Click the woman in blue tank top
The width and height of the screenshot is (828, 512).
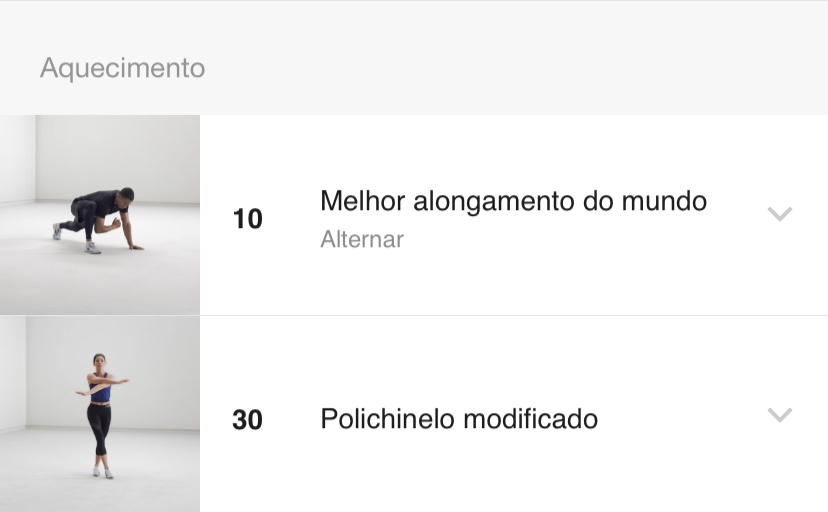tap(102, 416)
